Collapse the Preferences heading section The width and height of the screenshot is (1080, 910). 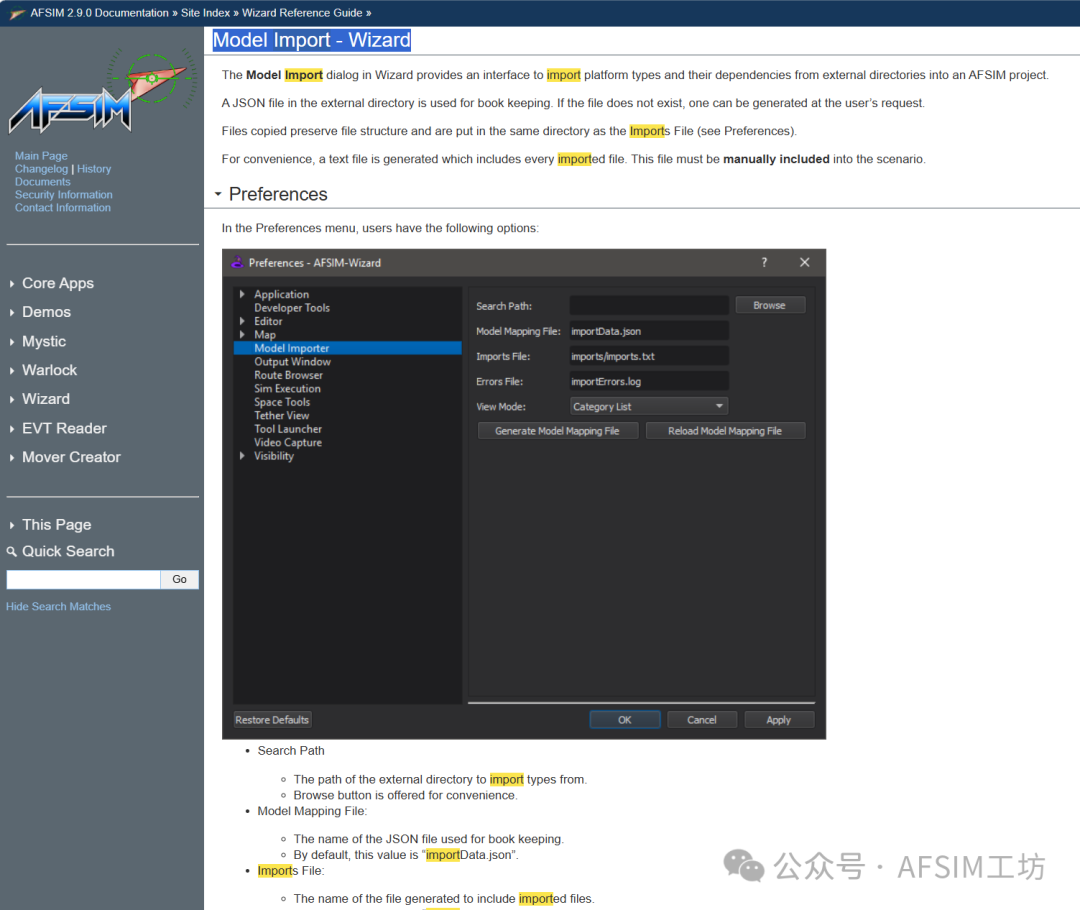coord(218,194)
